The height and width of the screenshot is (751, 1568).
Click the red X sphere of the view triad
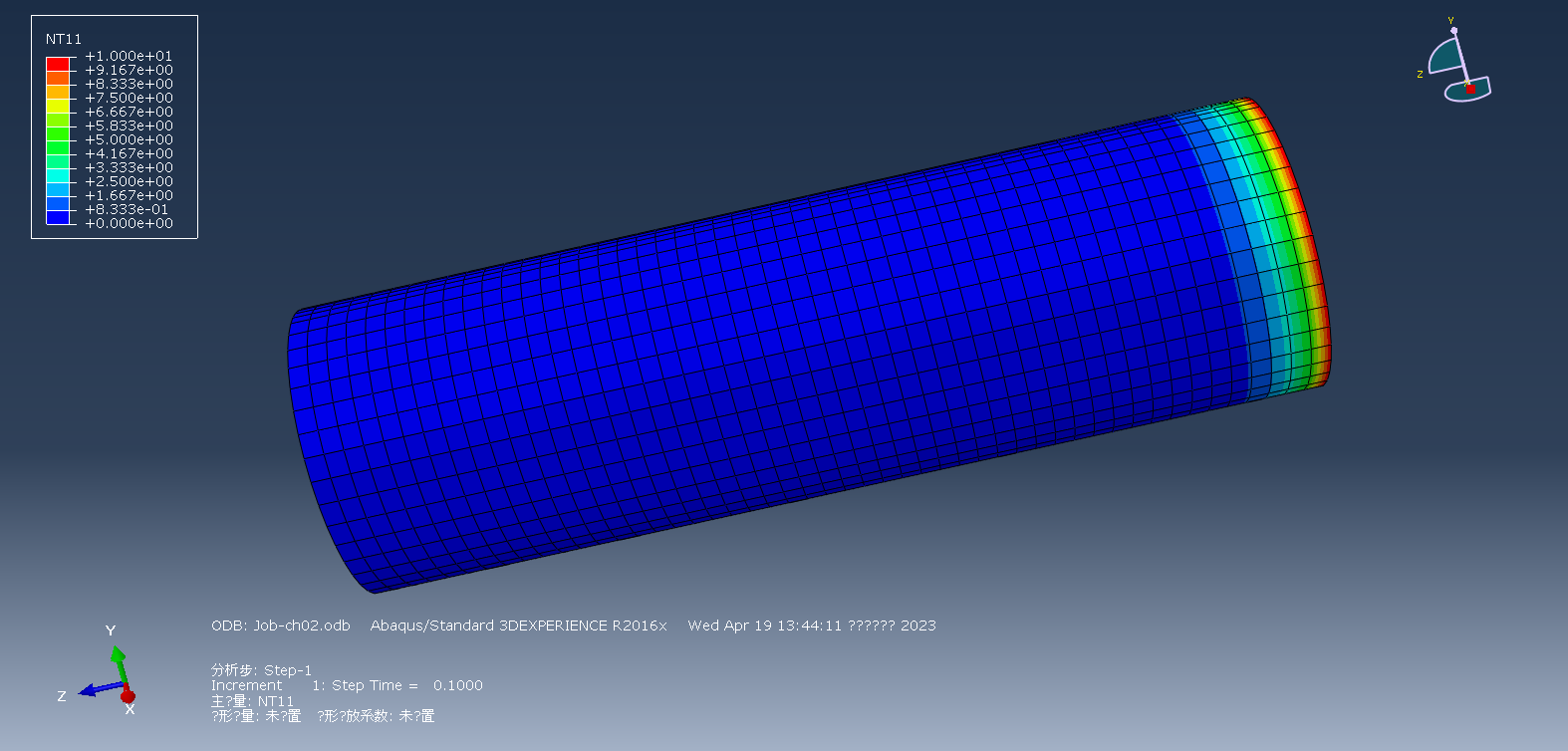point(128,696)
